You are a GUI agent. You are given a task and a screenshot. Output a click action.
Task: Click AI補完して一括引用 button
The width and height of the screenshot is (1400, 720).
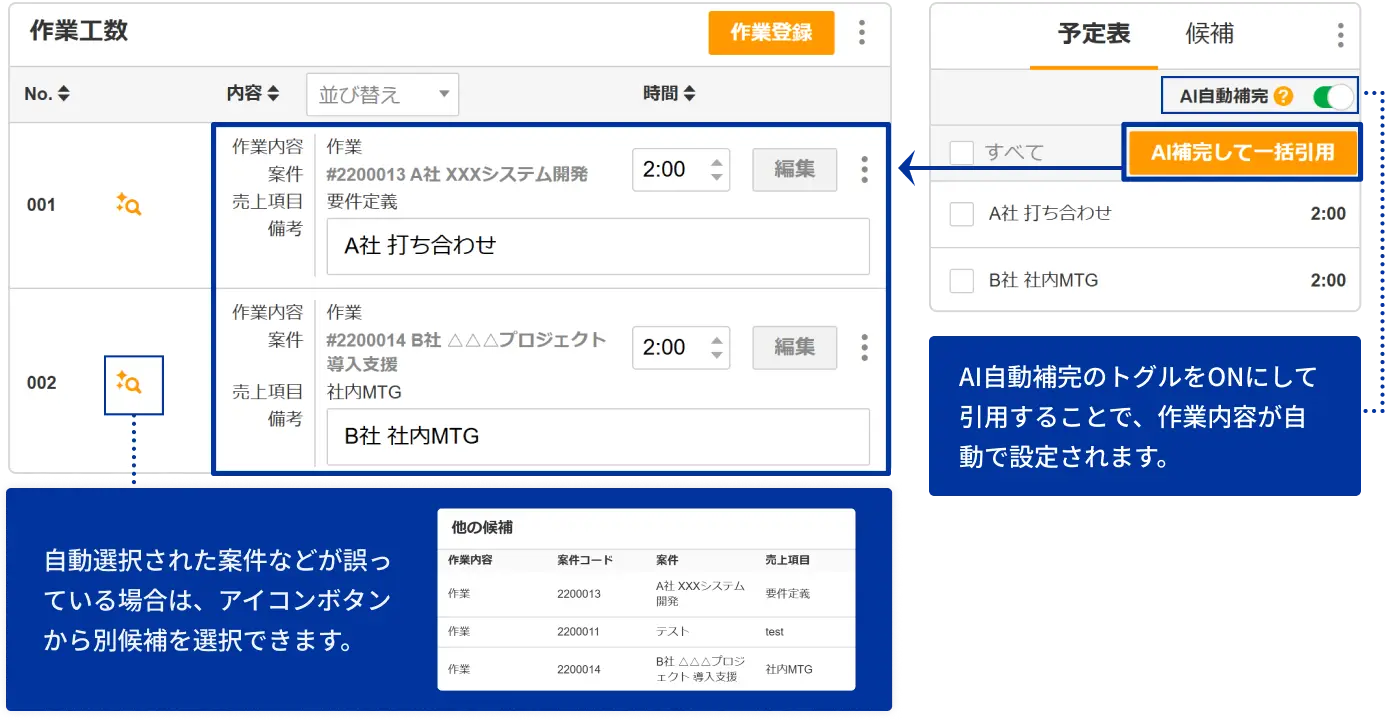[x=1243, y=153]
